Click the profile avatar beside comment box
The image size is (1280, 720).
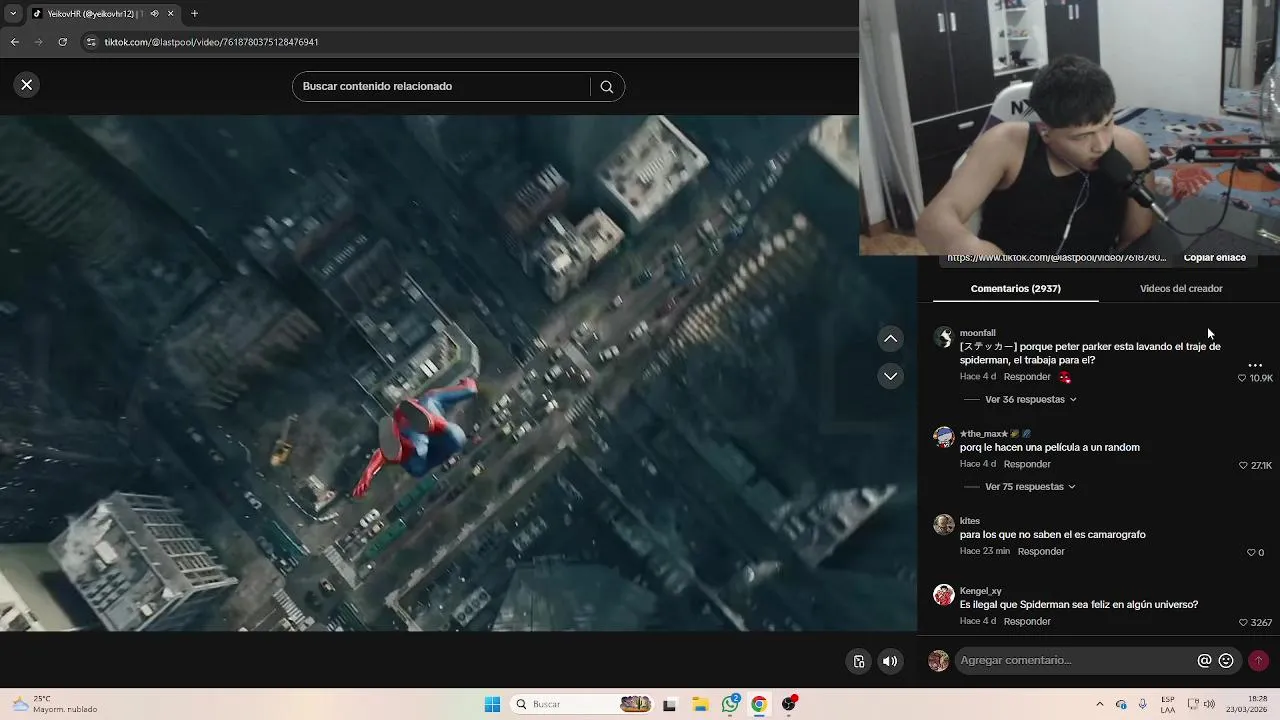[x=938, y=661]
